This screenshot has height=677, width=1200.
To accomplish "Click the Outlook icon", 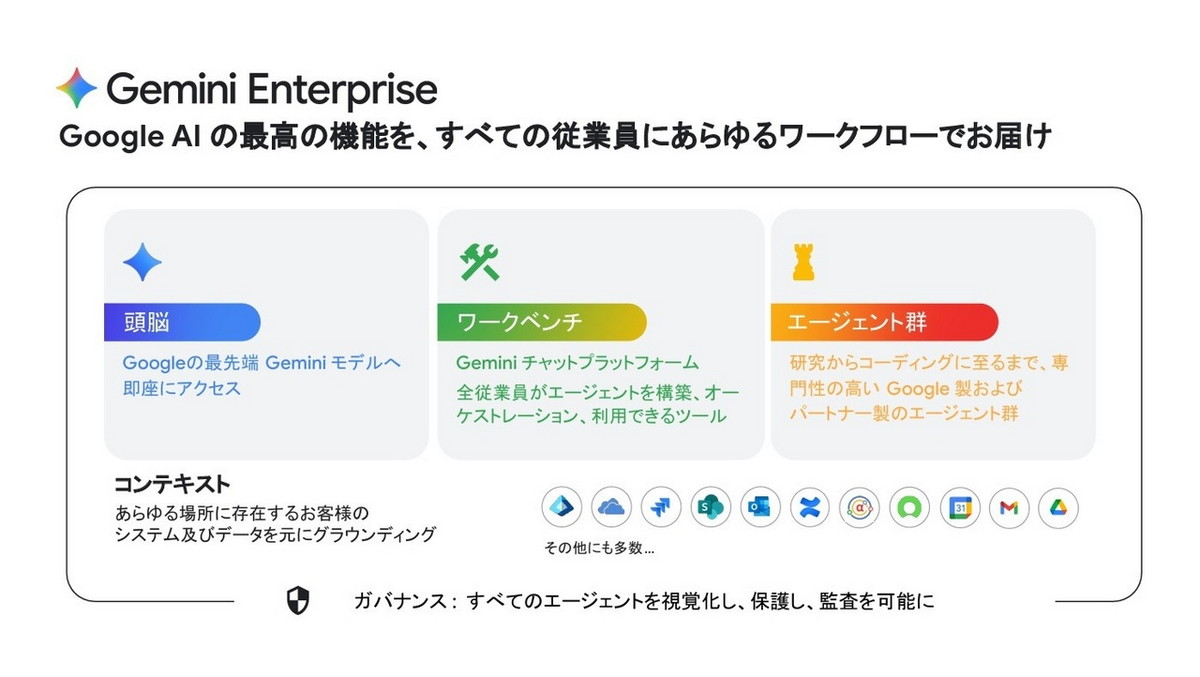I will coord(760,508).
